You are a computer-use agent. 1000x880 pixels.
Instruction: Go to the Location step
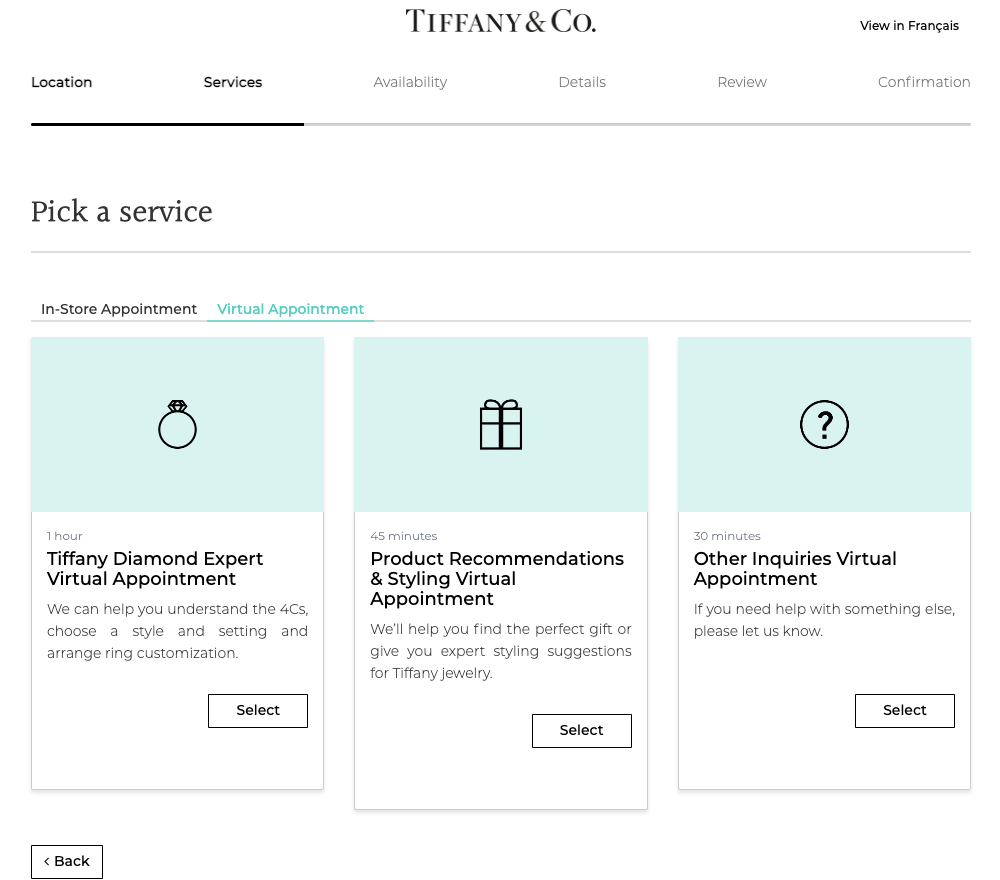tap(62, 82)
